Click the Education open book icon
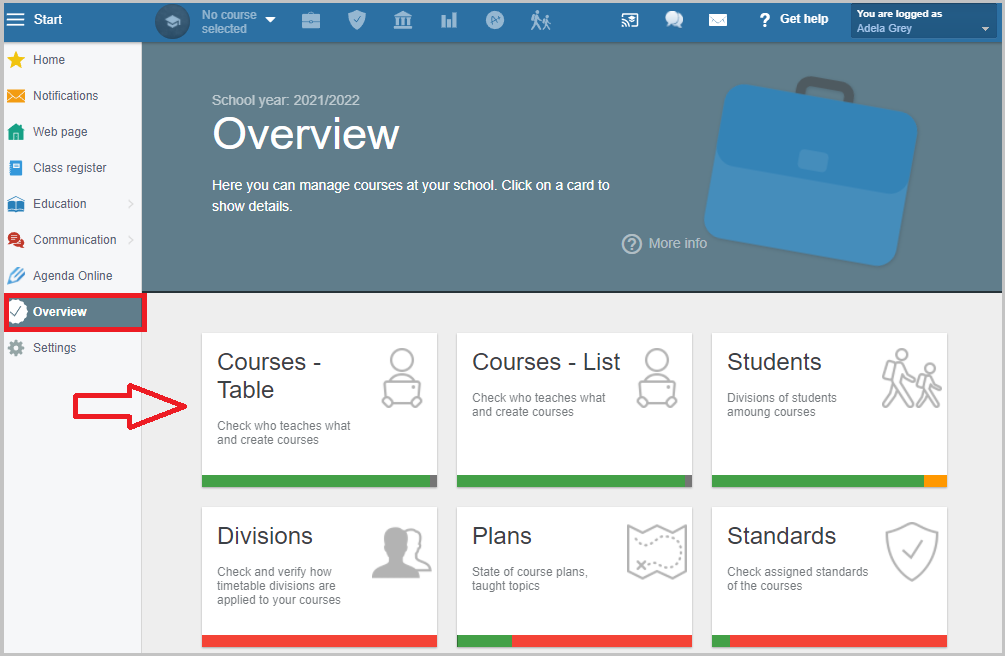 coord(16,204)
